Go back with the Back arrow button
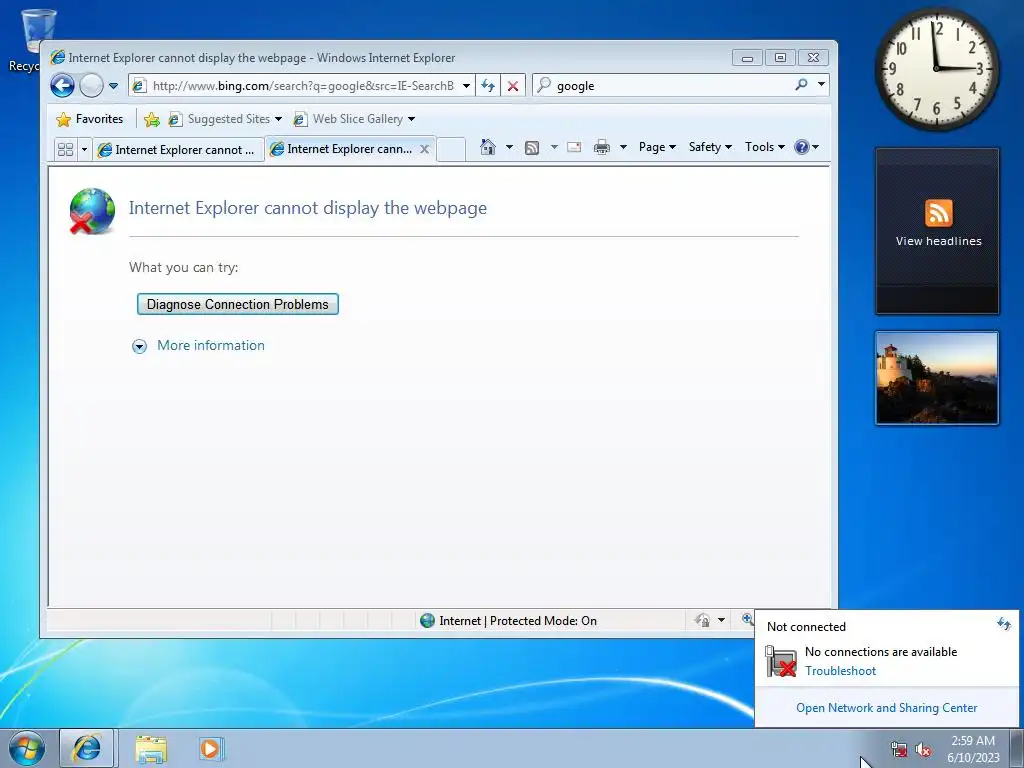 pyautogui.click(x=63, y=86)
